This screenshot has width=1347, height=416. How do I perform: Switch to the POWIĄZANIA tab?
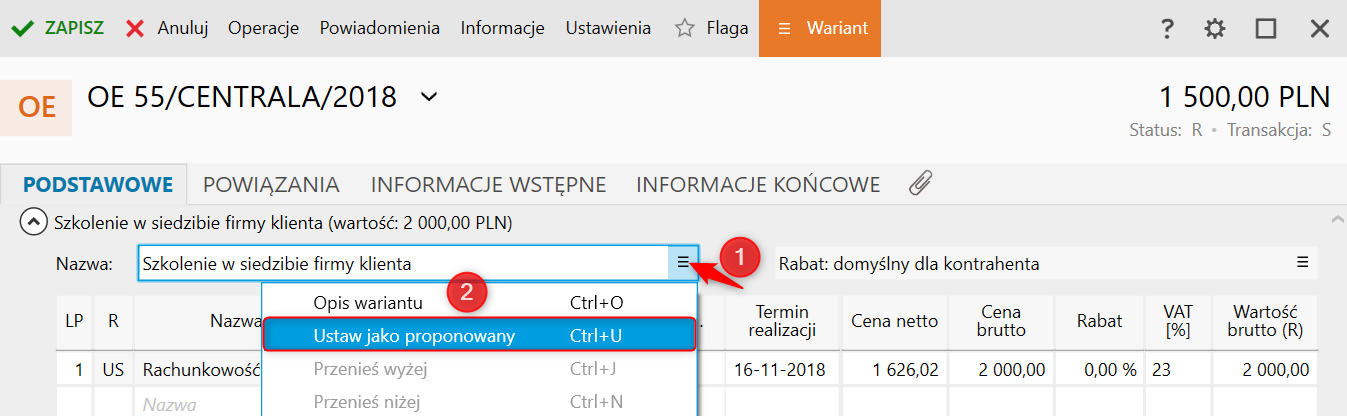[x=271, y=184]
